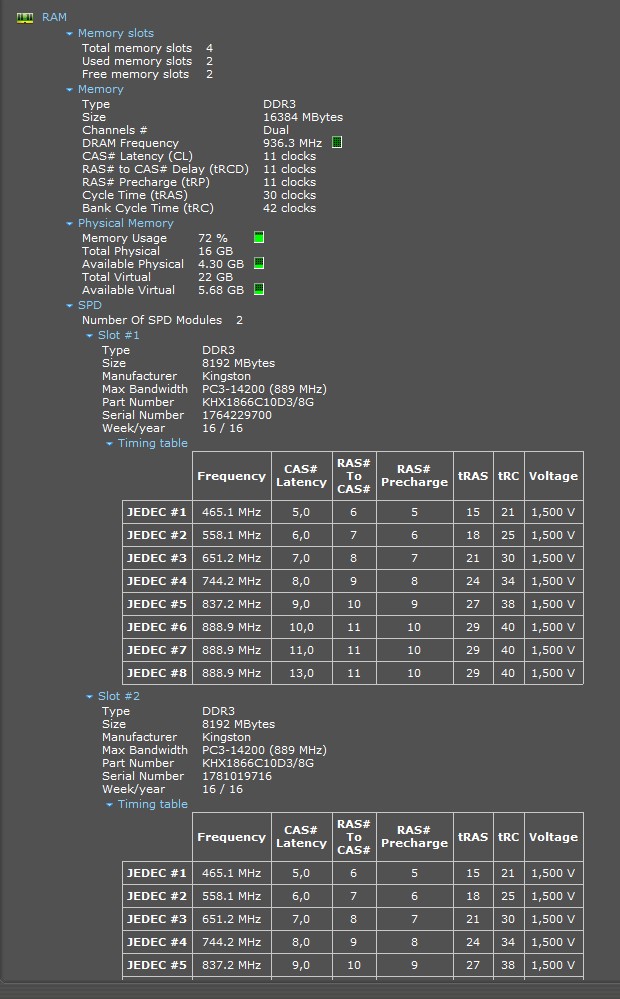
Task: Click Slot #1 table Frequency column header
Action: 231,476
